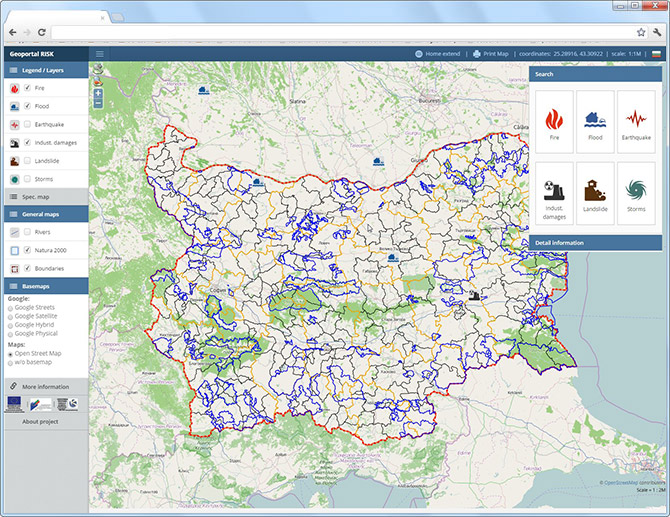
Task: Uncheck the Fire layer checkbox
Action: click(27, 88)
